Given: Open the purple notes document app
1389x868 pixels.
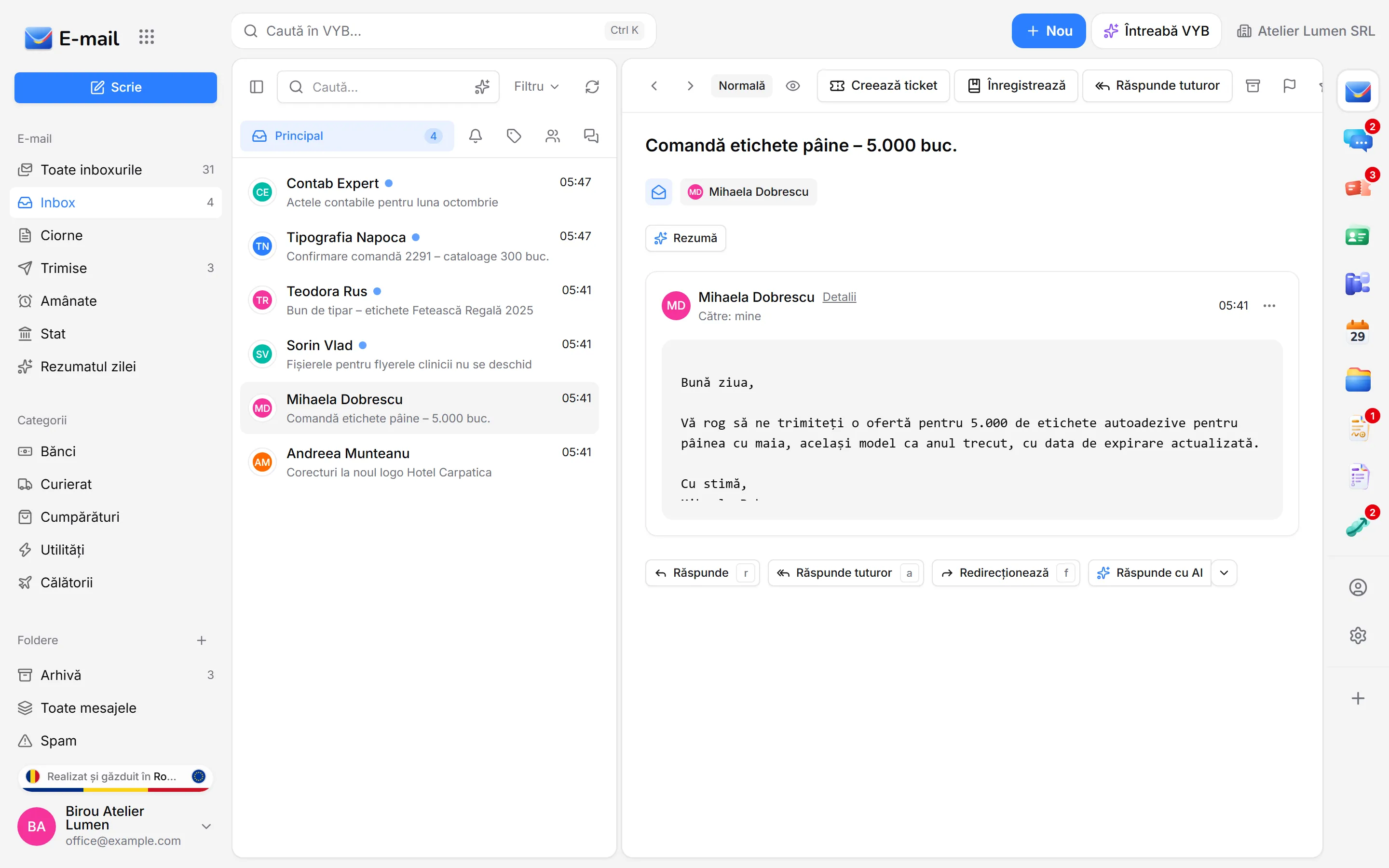Looking at the screenshot, I should tap(1358, 477).
